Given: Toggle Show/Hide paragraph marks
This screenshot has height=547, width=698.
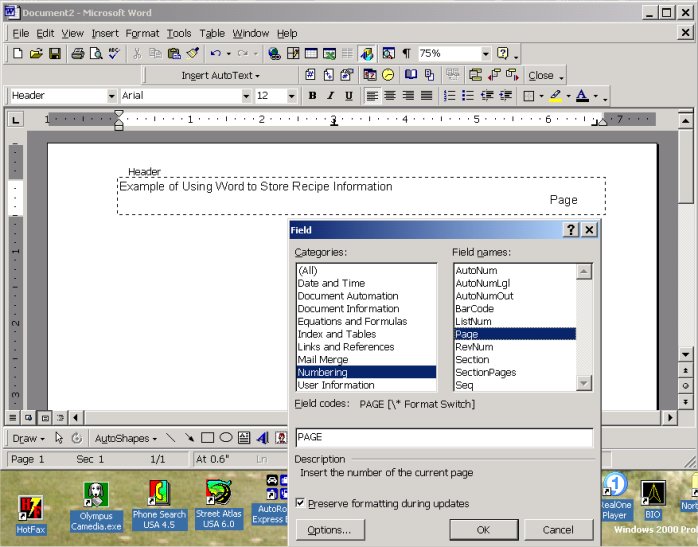Looking at the screenshot, I should [x=406, y=53].
